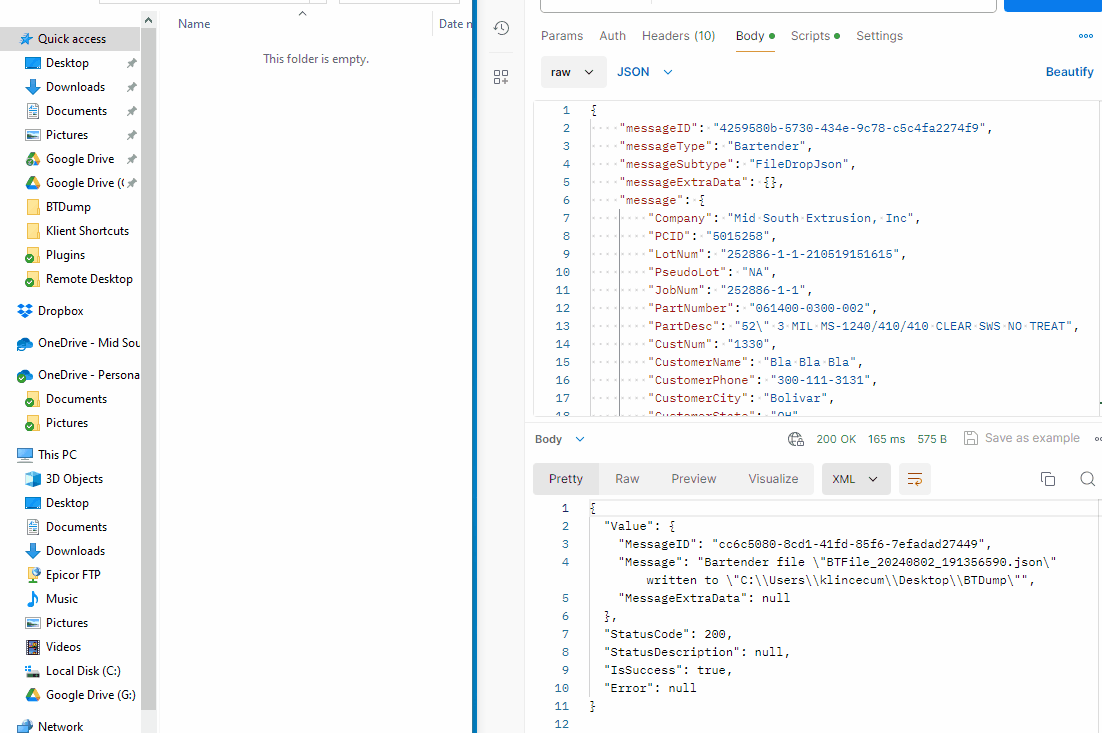Select Preview response view
1102x733 pixels.
point(693,479)
